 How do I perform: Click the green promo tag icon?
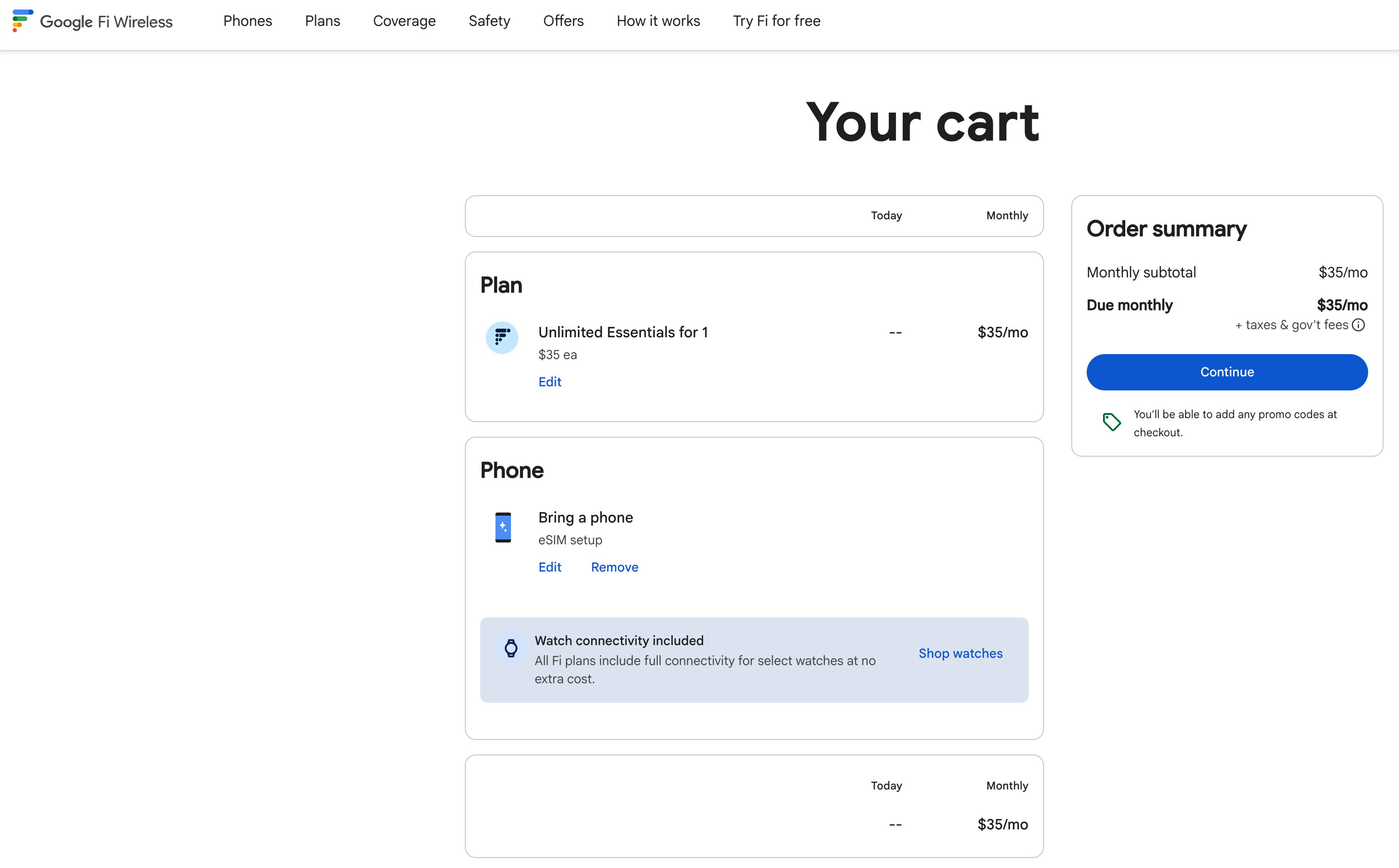pyautogui.click(x=1111, y=422)
